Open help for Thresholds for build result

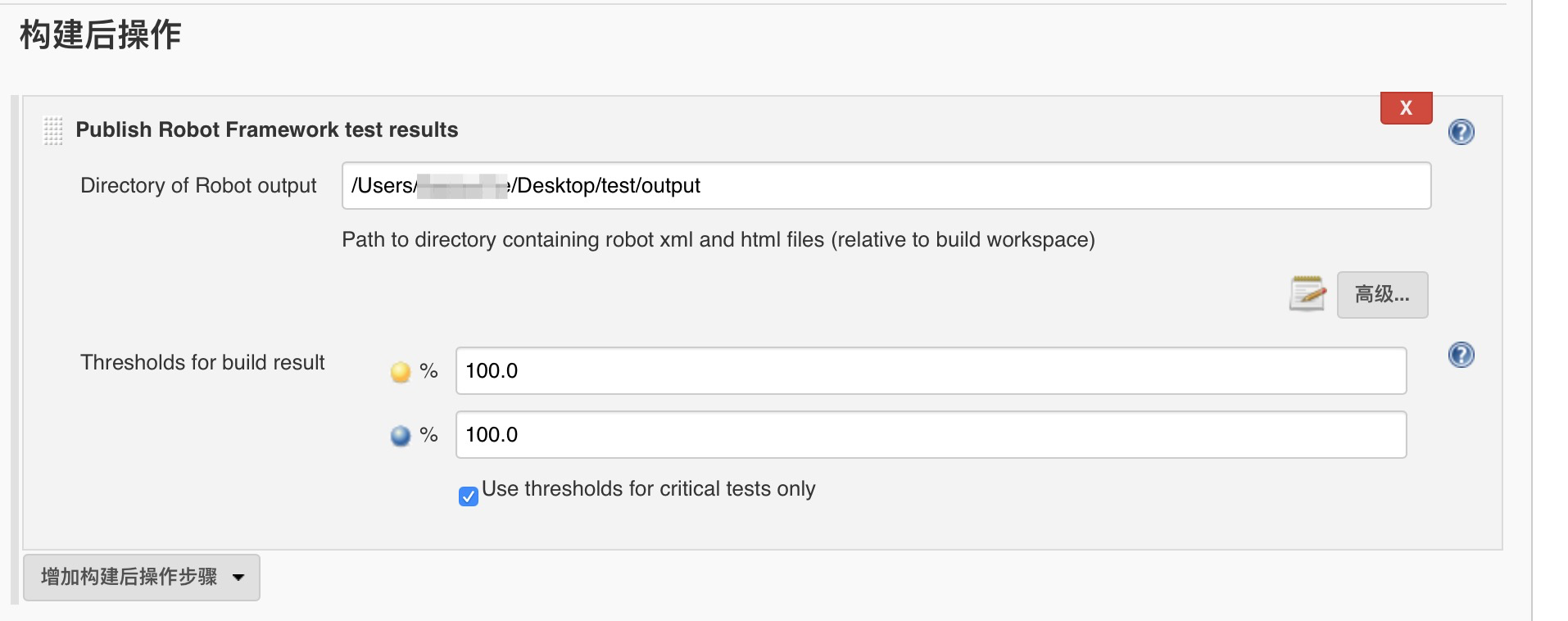[x=1461, y=355]
